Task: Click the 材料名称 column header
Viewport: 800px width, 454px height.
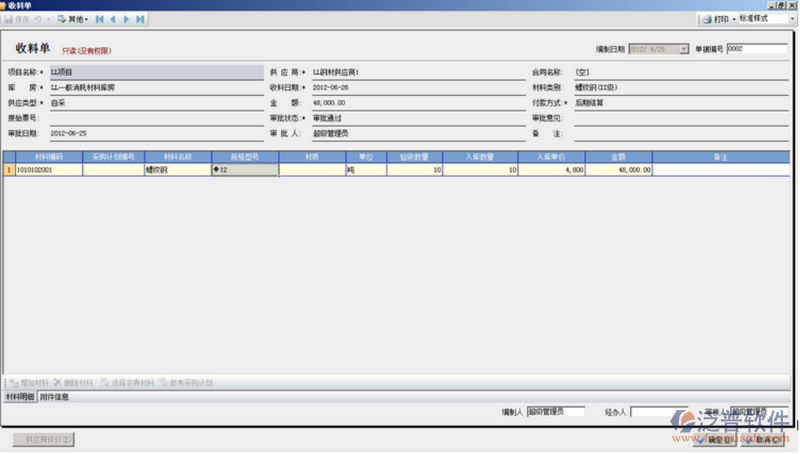Action: [x=178, y=157]
